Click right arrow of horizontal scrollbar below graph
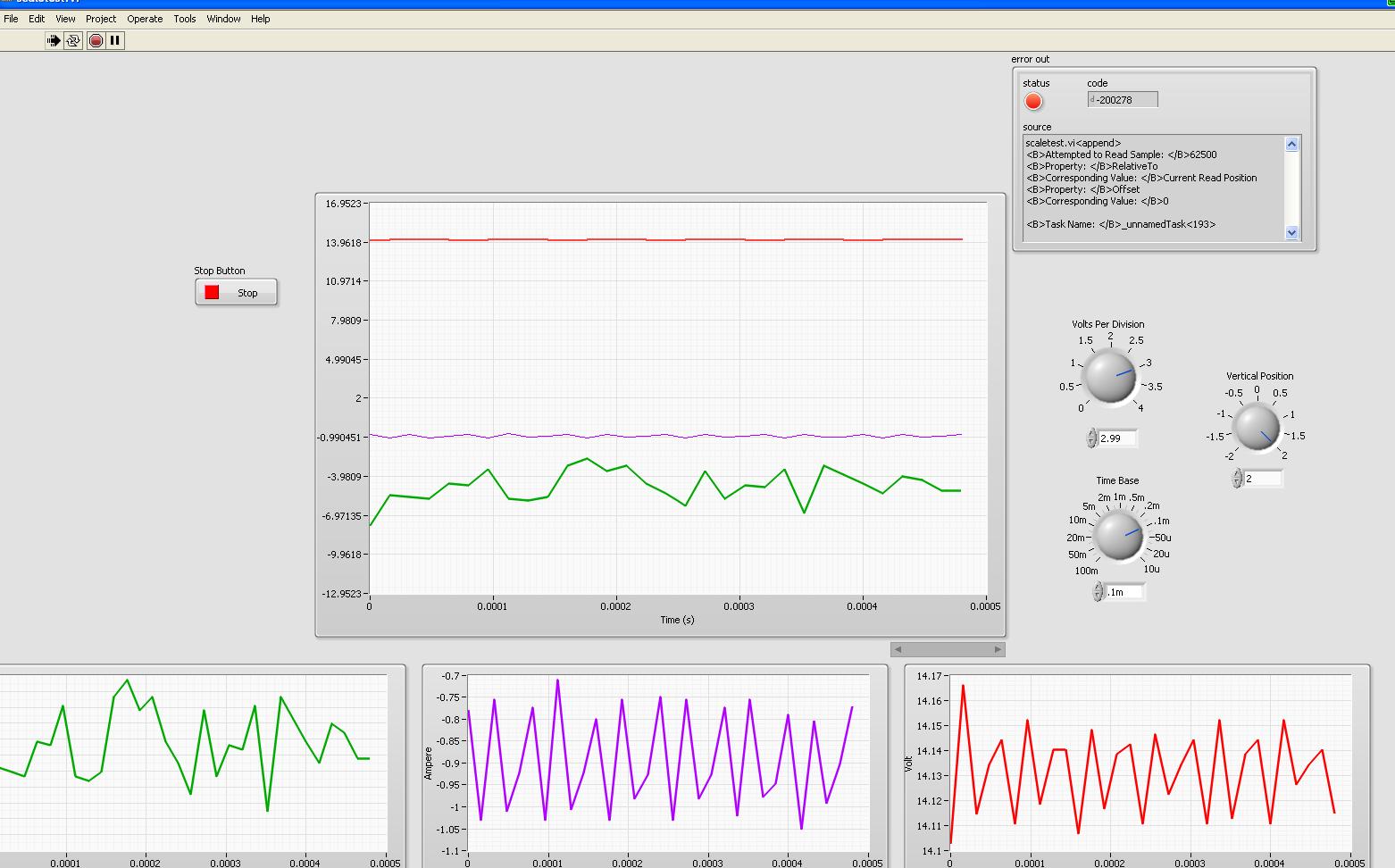 coord(998,649)
